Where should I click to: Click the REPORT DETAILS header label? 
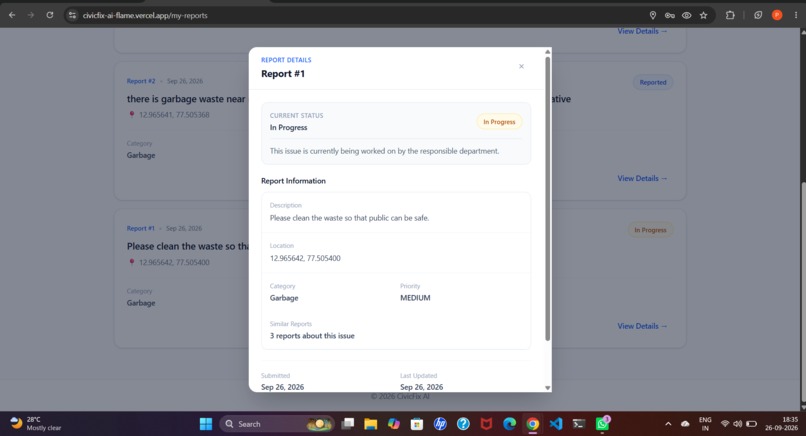pos(286,60)
